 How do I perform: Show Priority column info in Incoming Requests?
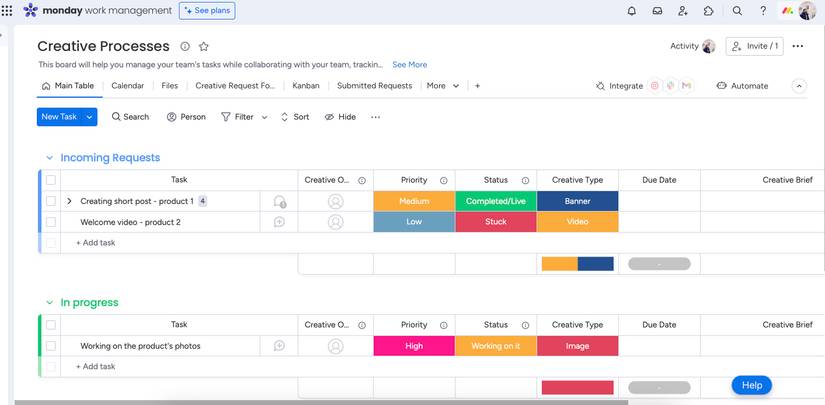coord(444,180)
